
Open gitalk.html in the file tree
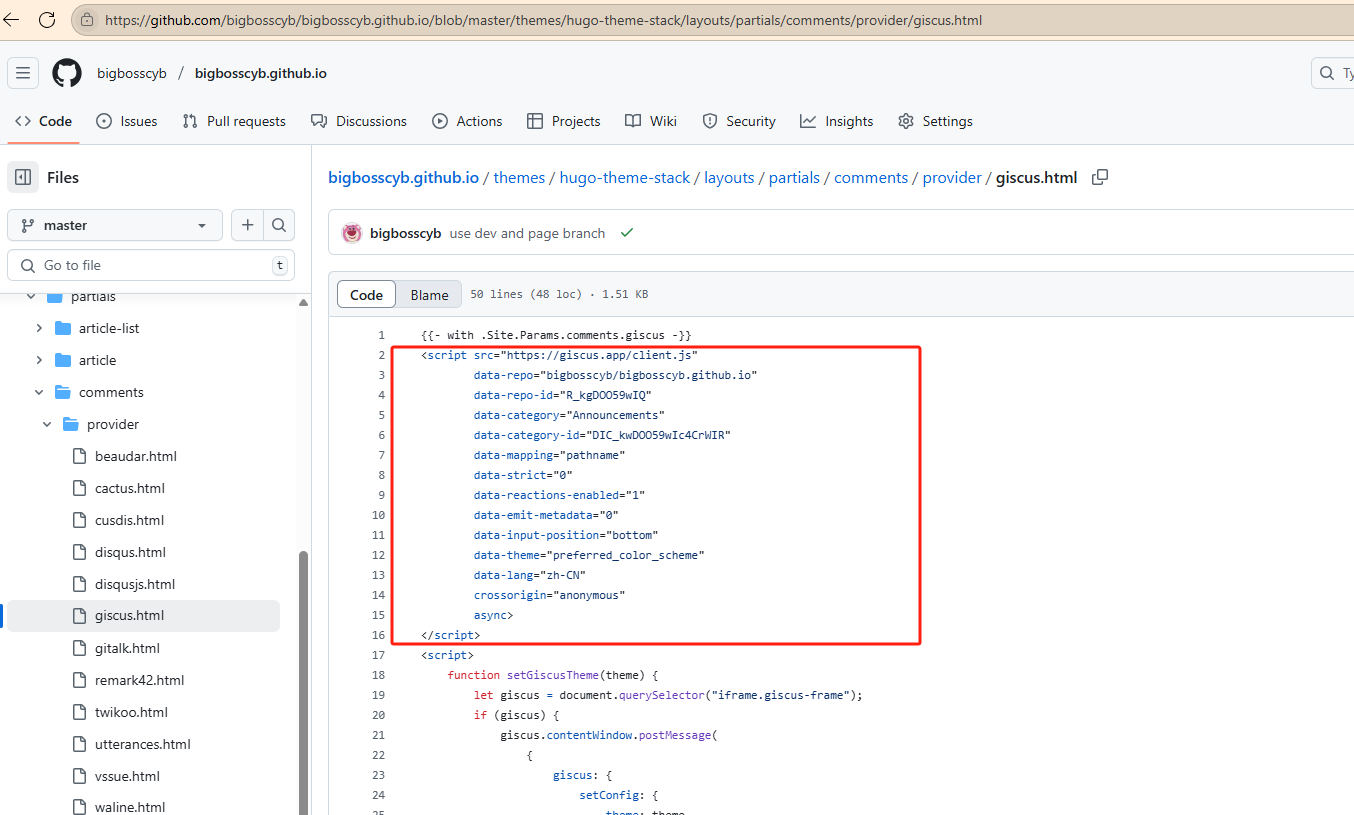tap(127, 648)
